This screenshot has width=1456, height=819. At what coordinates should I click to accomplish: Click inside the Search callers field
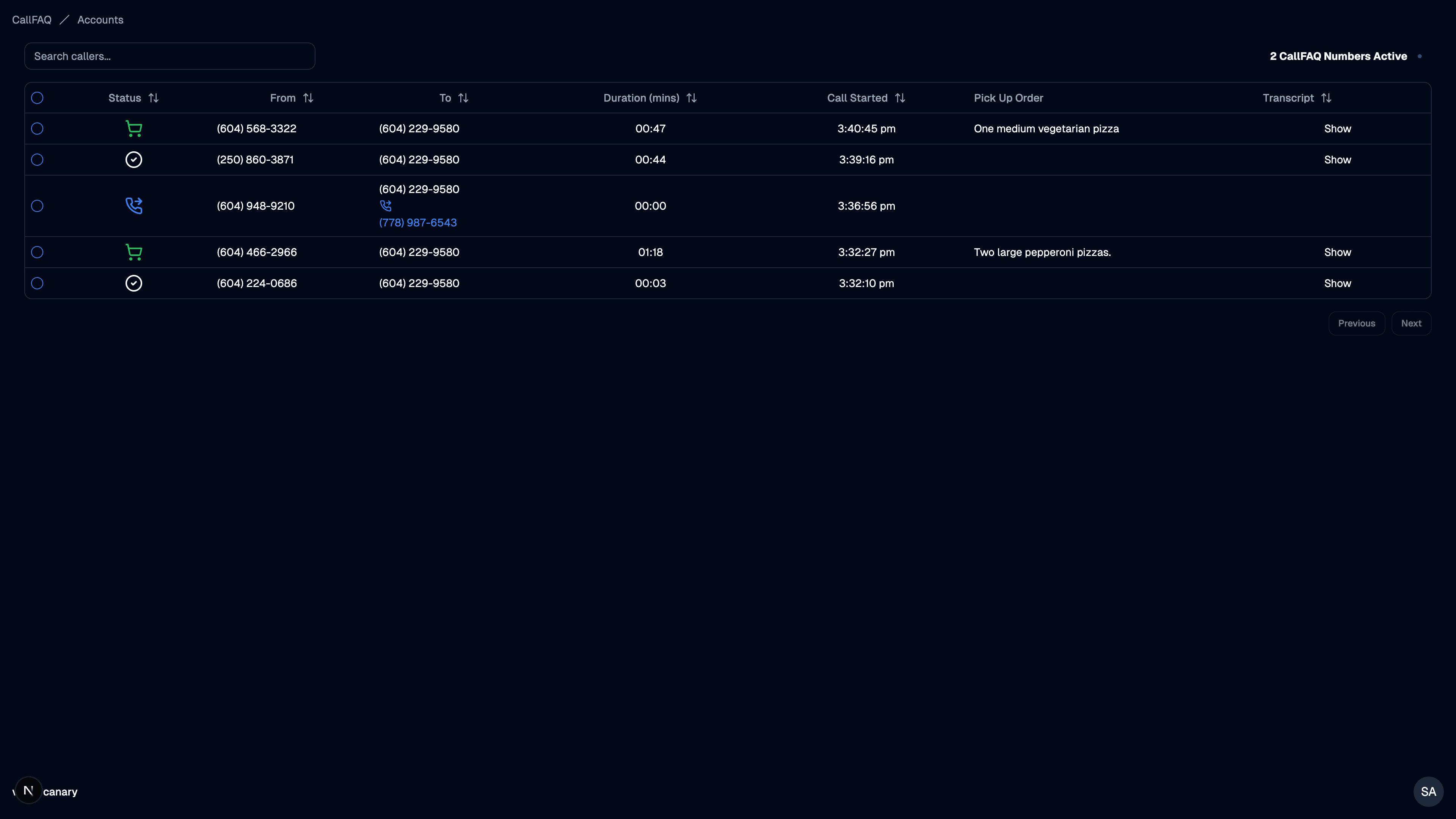(x=169, y=56)
